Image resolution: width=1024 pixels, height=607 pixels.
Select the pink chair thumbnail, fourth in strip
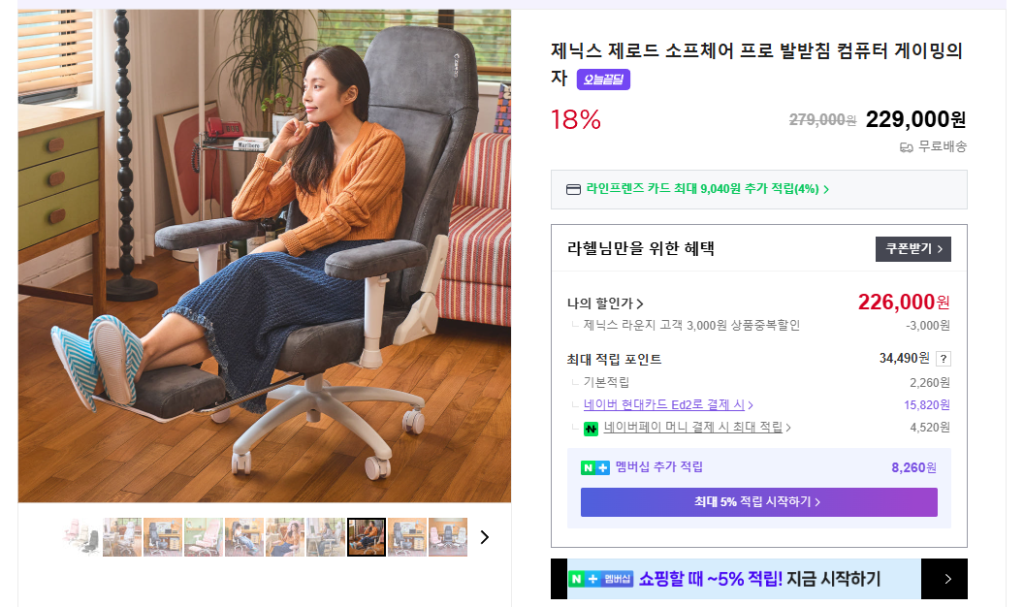(203, 537)
